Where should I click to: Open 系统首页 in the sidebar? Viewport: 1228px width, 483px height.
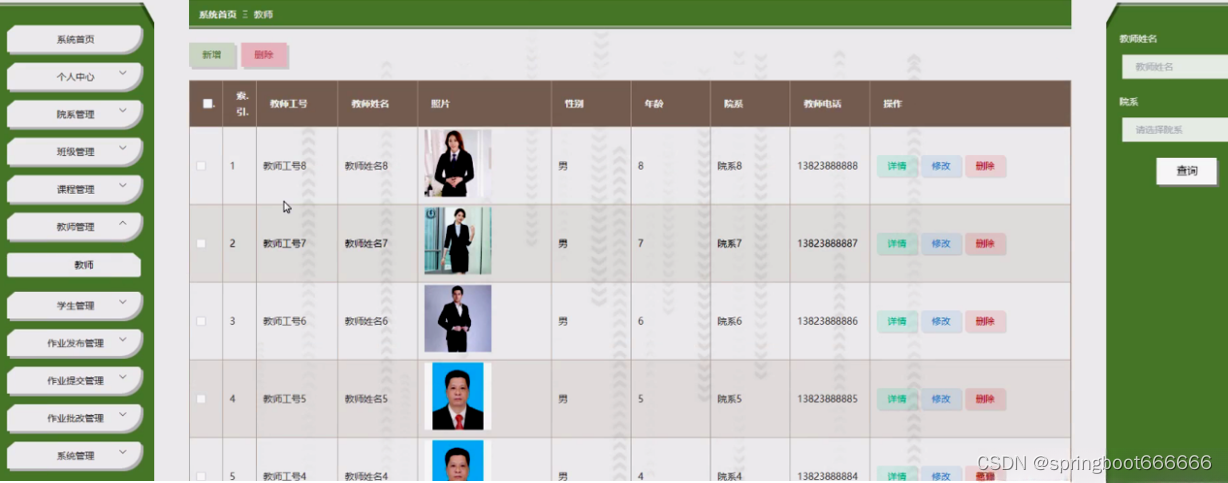(75, 39)
